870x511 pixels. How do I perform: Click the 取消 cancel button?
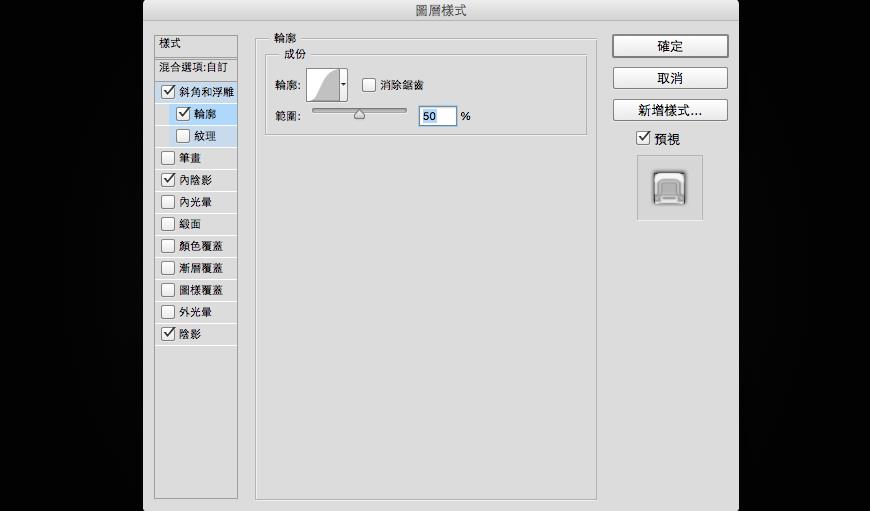pyautogui.click(x=670, y=78)
